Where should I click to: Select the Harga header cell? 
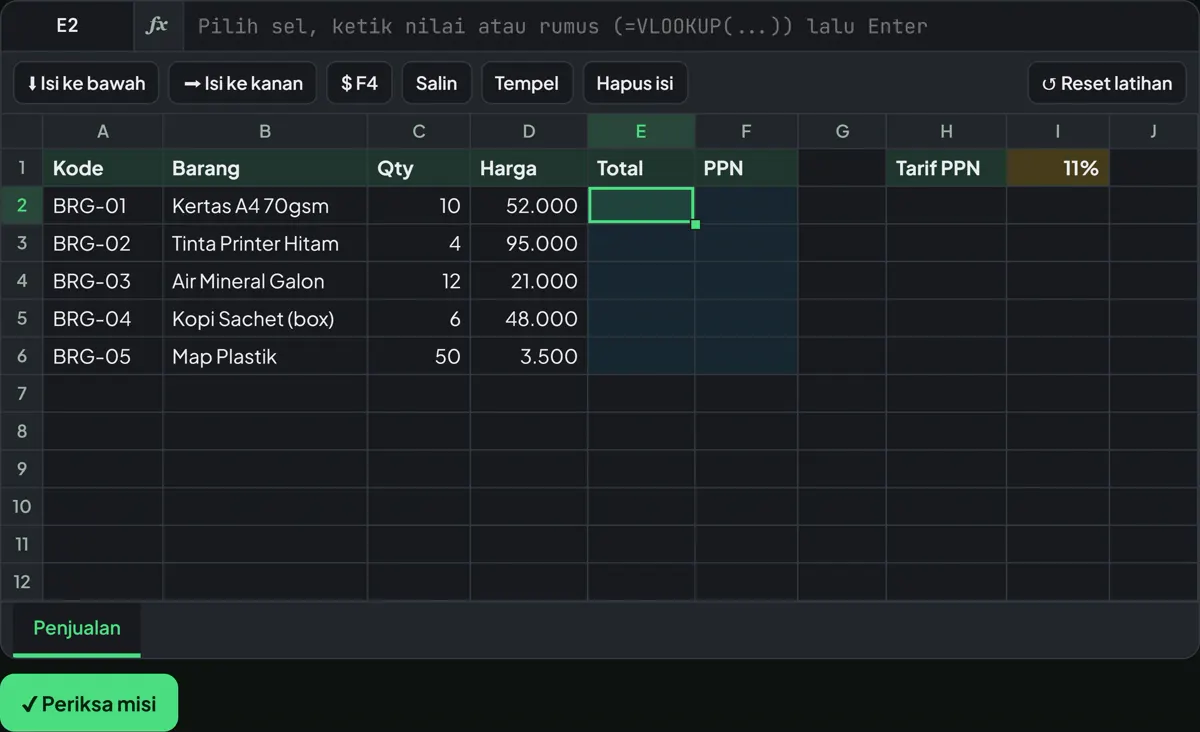(529, 168)
